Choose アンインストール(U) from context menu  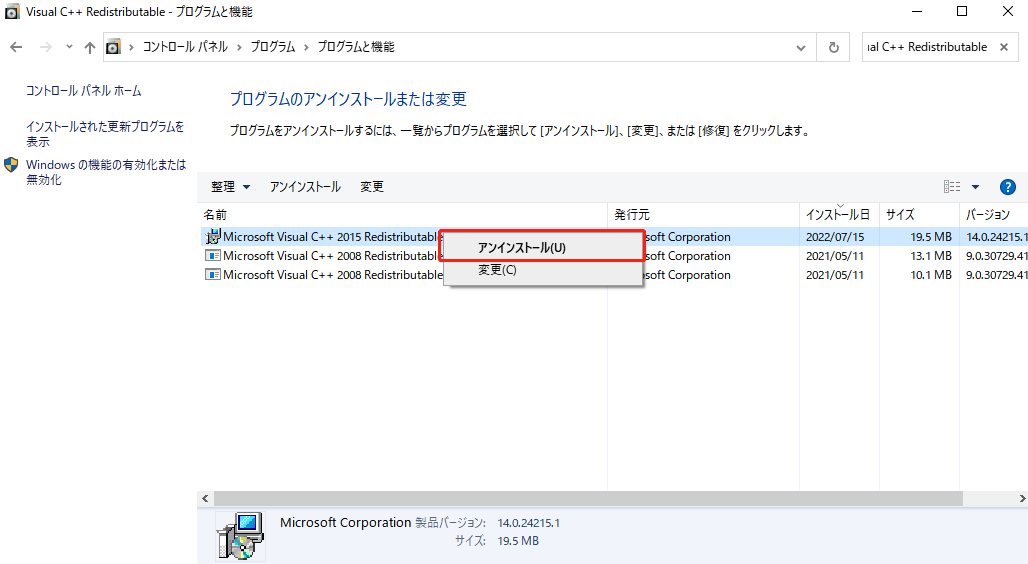542,247
